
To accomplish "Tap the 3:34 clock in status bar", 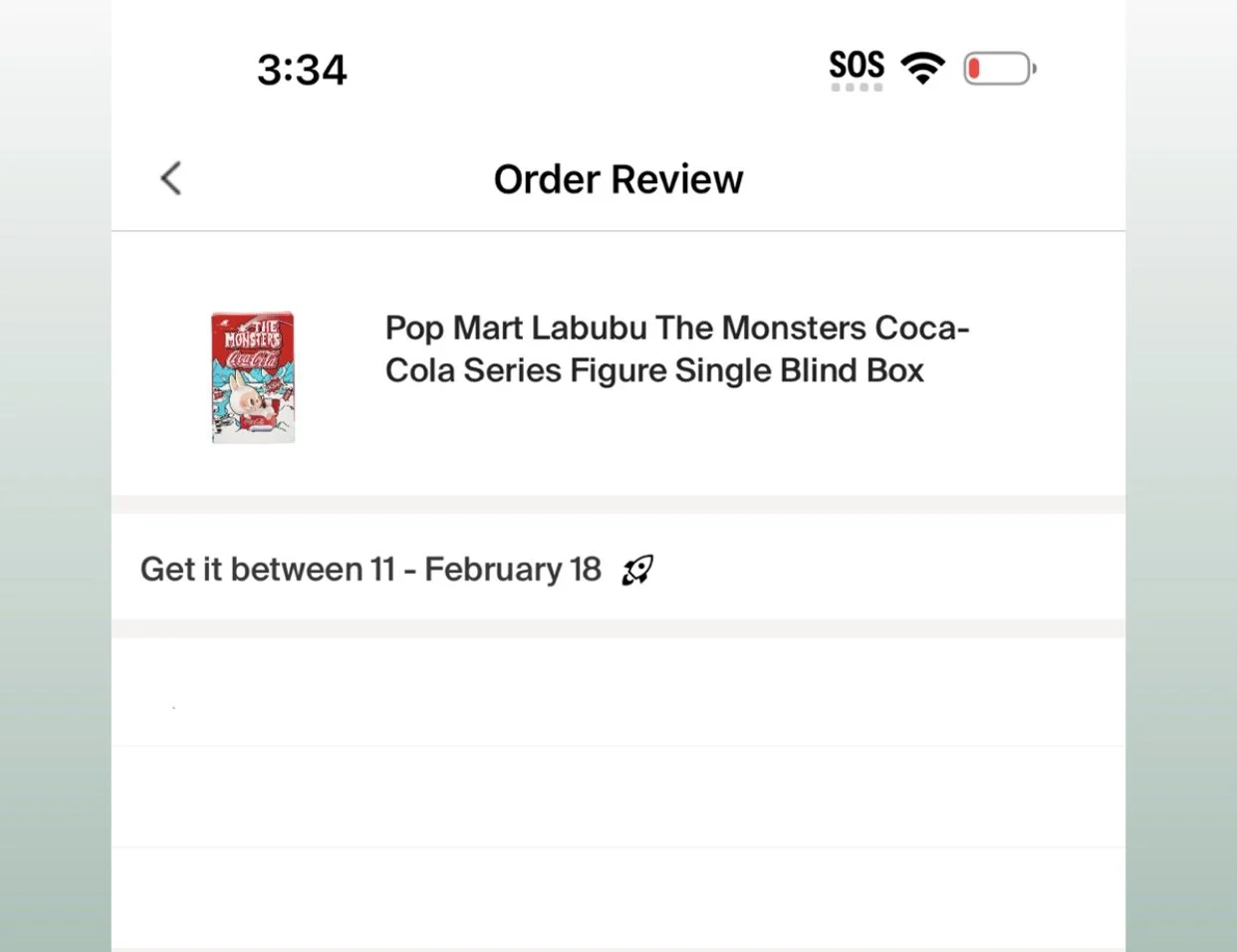I will 302,70.
